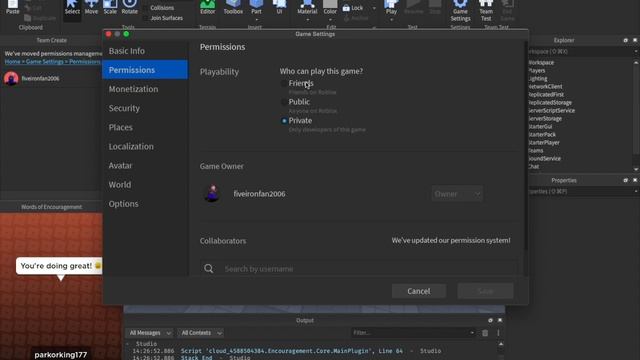This screenshot has width=640, height=360.
Task: Select the Select tool in toolbar
Action: [72, 7]
